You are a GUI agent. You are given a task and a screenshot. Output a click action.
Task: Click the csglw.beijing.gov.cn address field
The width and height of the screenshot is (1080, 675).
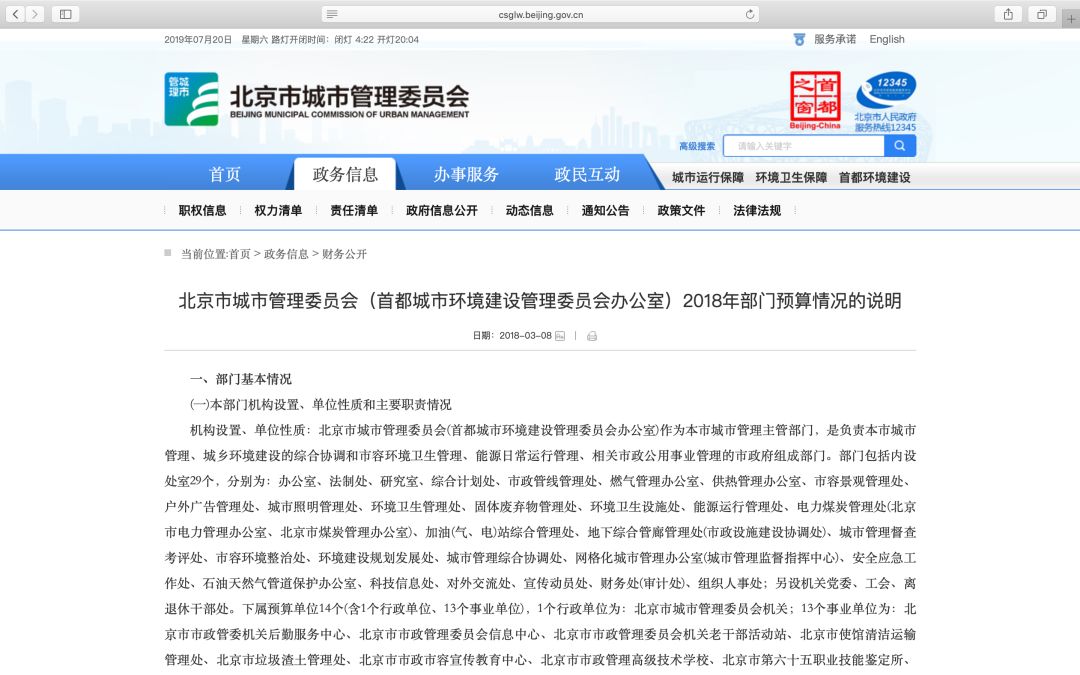[x=541, y=14]
